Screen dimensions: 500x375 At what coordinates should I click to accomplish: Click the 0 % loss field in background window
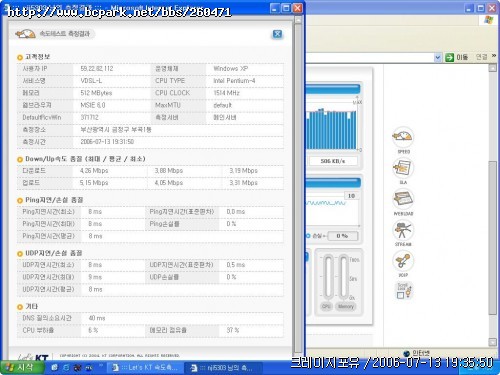pyautogui.click(x=342, y=236)
